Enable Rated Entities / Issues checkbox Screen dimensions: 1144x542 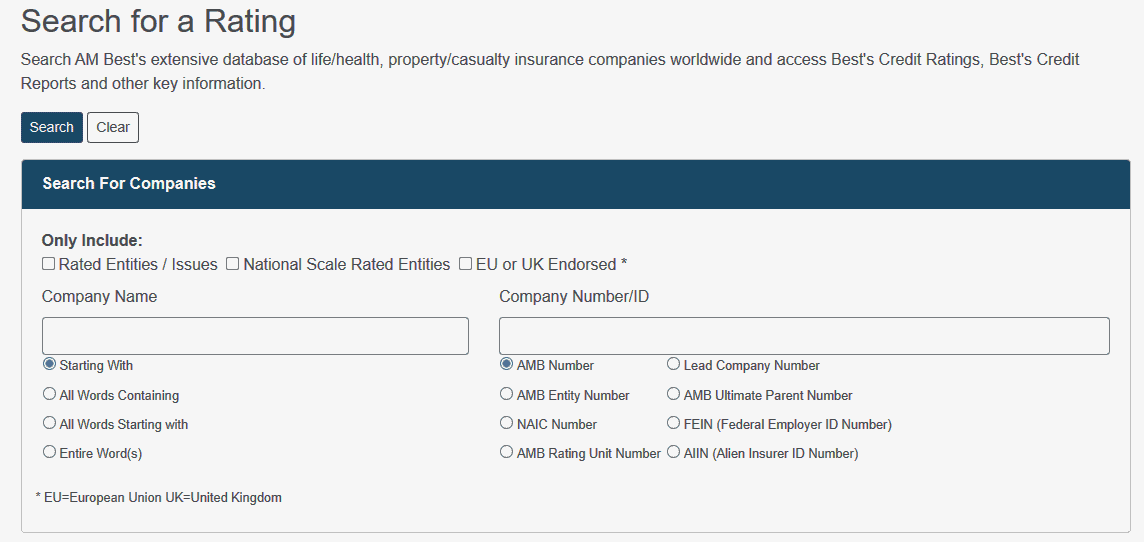click(x=48, y=264)
